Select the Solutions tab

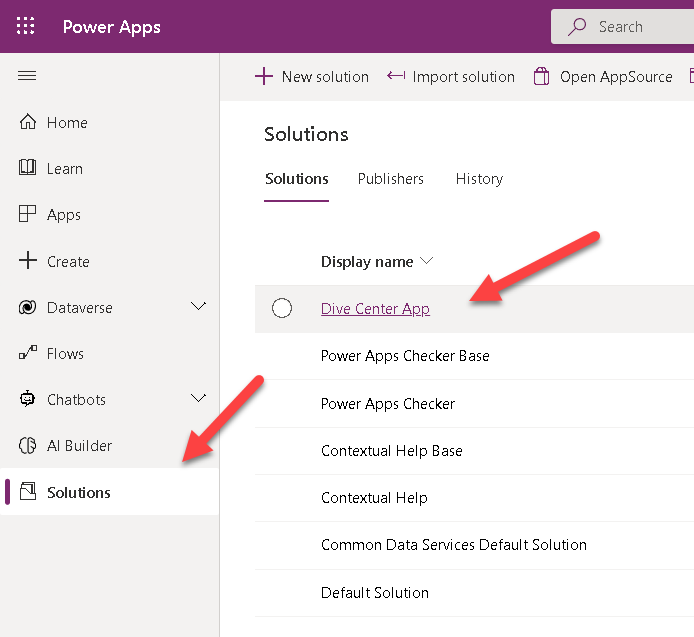point(297,179)
